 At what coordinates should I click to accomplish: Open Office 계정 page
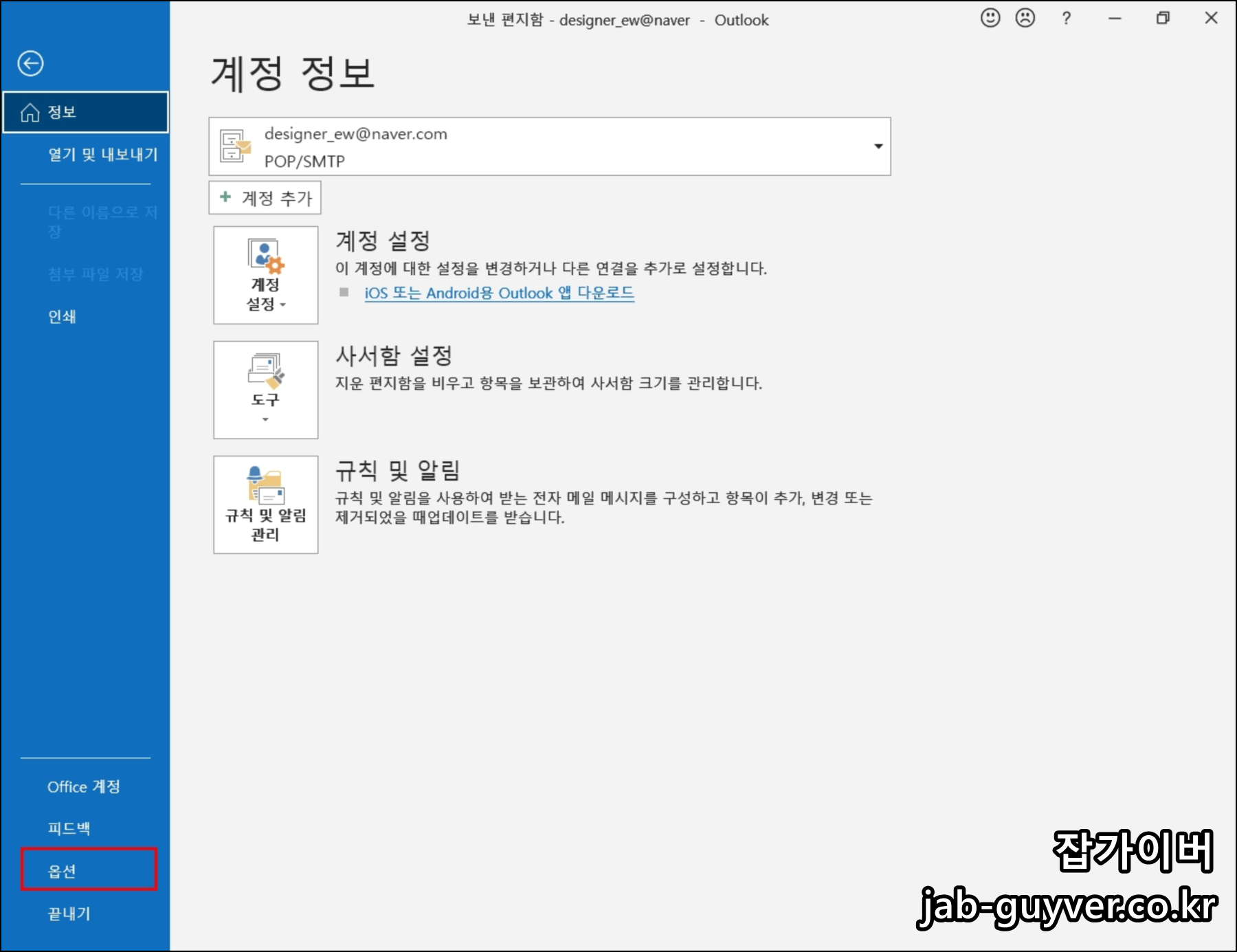[x=85, y=786]
